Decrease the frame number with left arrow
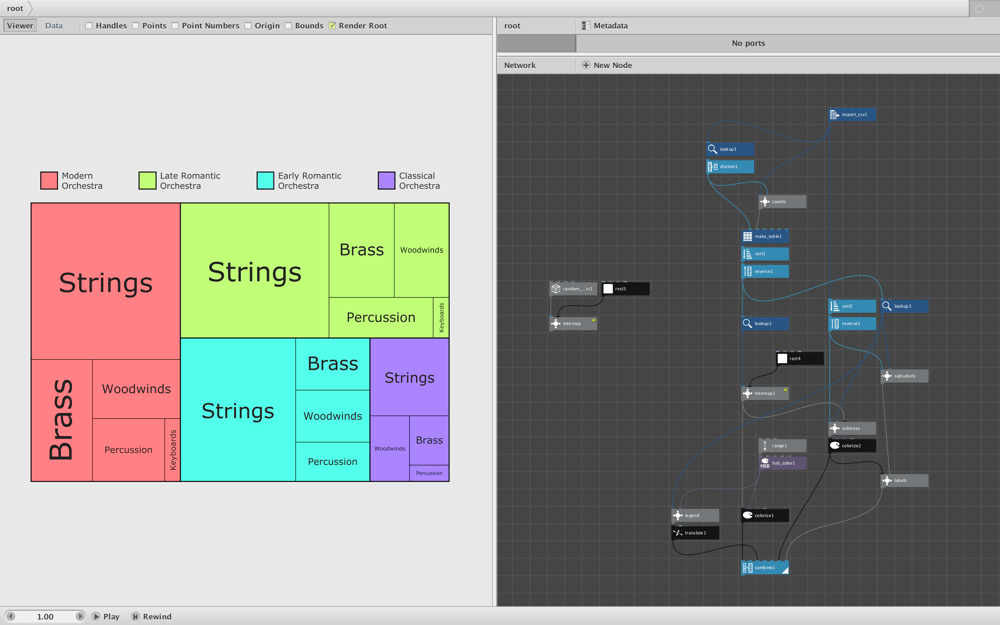 10,617
